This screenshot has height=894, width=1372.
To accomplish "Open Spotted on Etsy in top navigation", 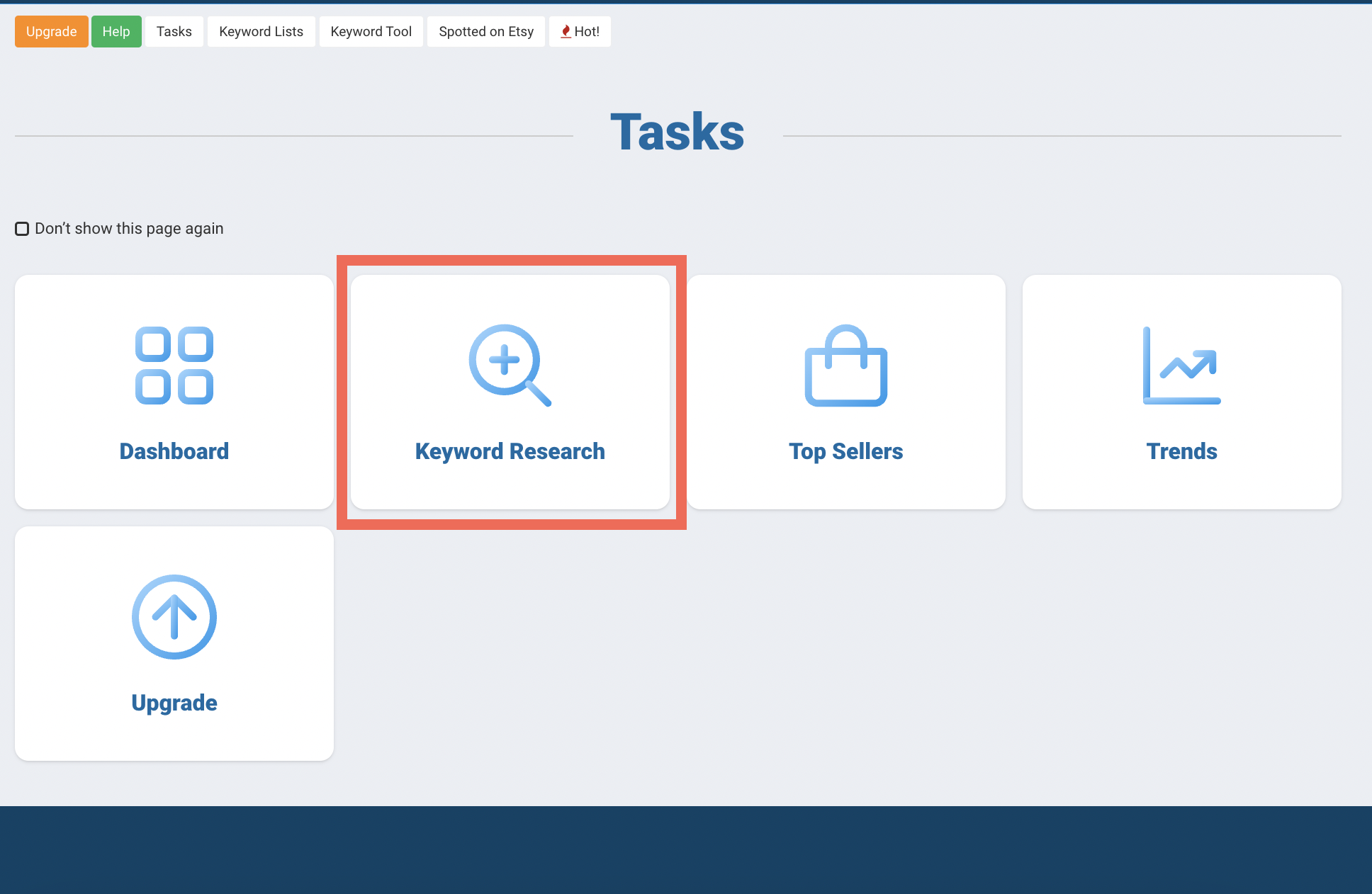I will point(486,32).
